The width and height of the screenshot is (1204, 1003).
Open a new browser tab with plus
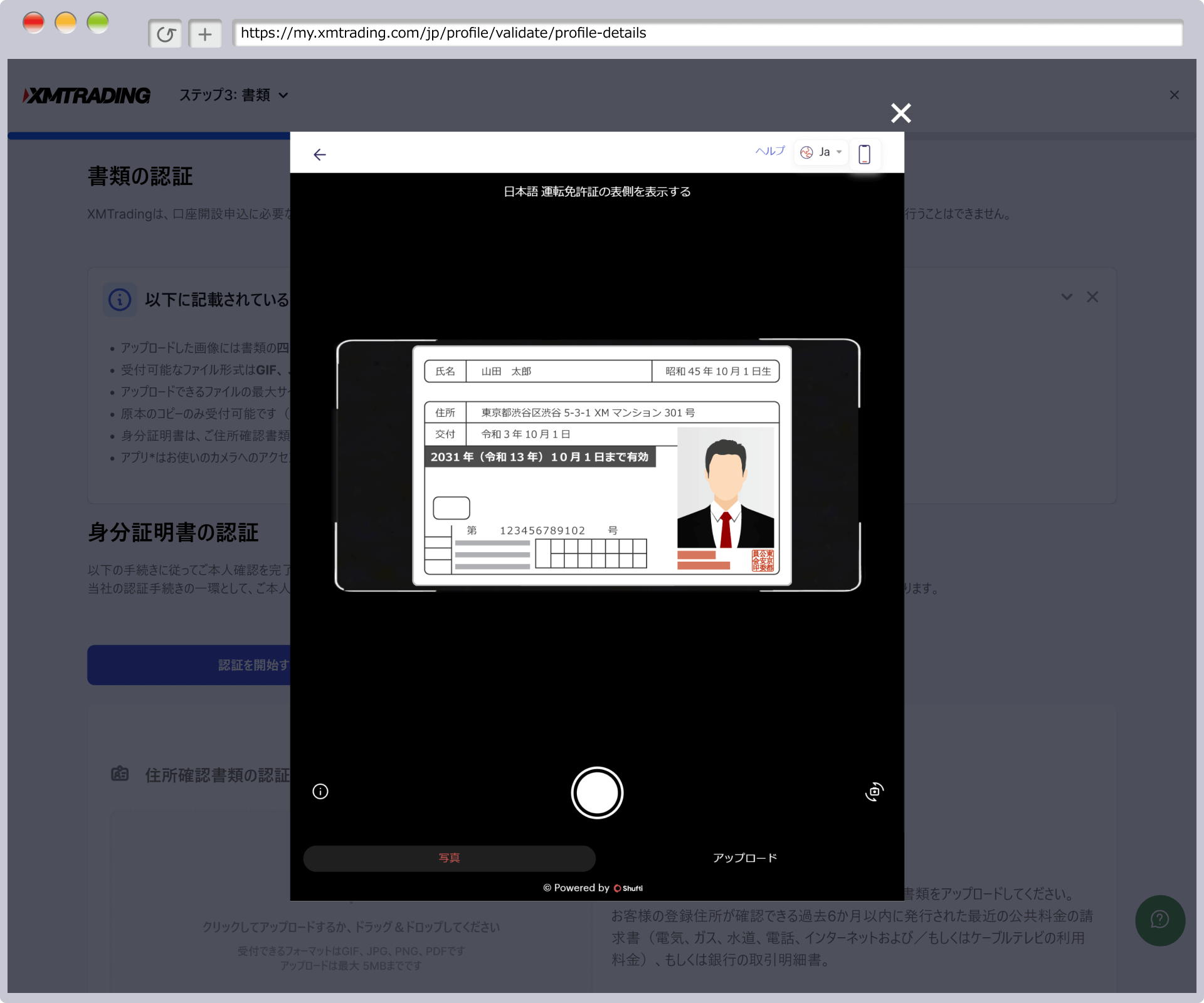tap(205, 34)
